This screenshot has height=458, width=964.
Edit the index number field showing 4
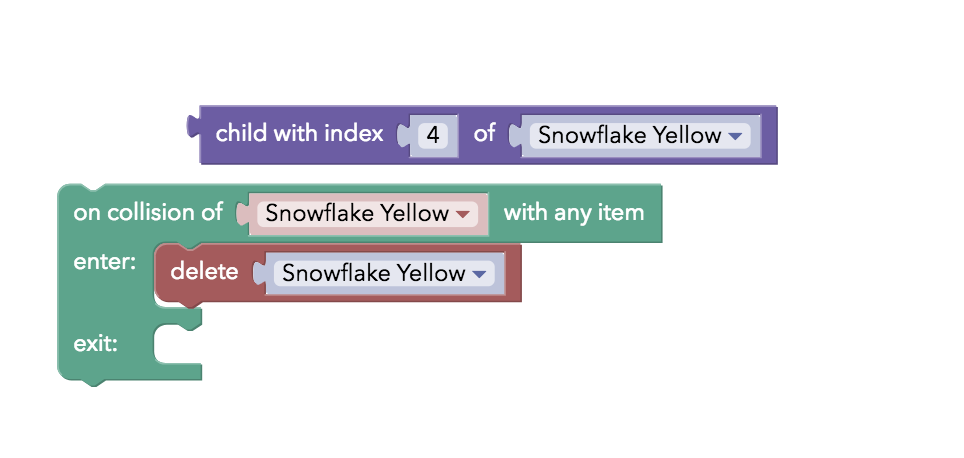click(433, 135)
